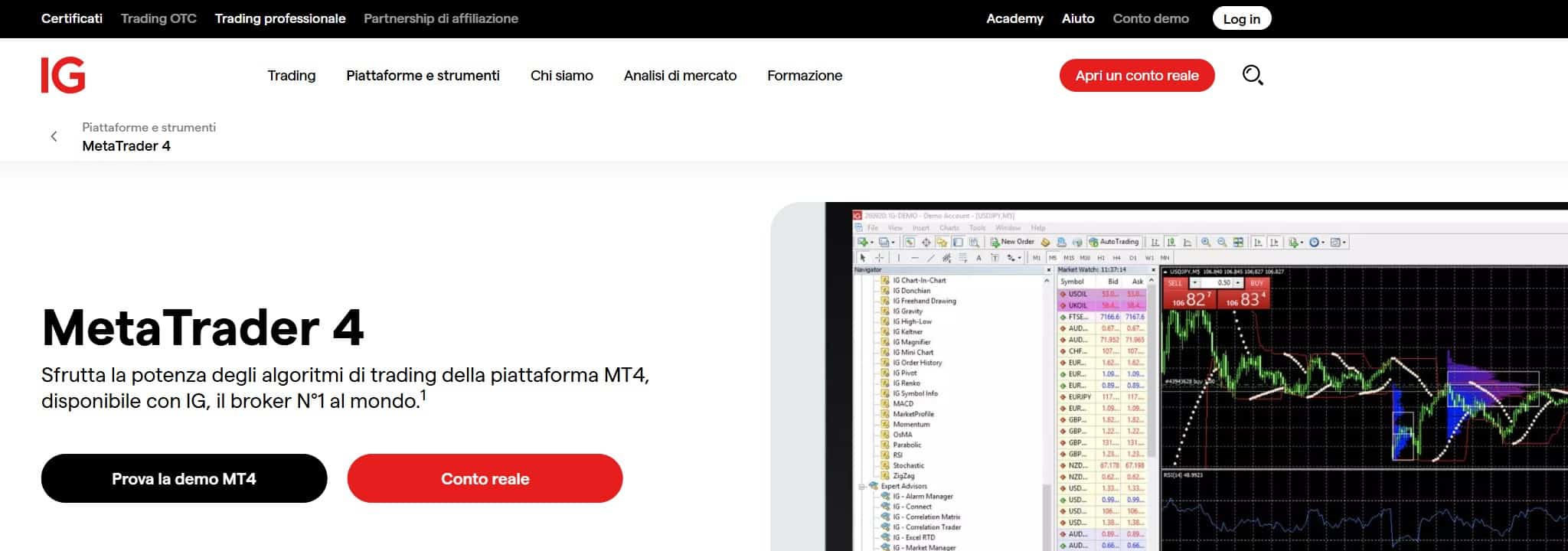Click Navigator star-folder toolbar icon
1568x551 pixels.
pyautogui.click(x=942, y=242)
